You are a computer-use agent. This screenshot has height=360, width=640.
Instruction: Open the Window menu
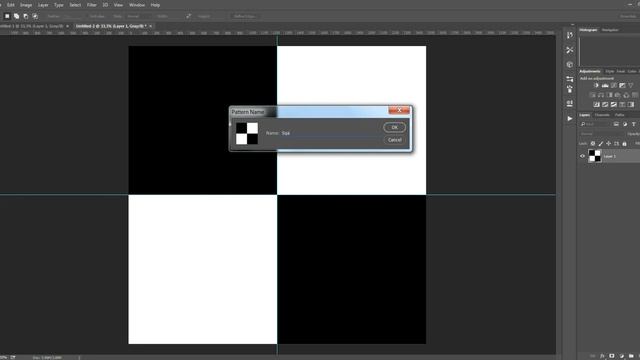tap(137, 5)
